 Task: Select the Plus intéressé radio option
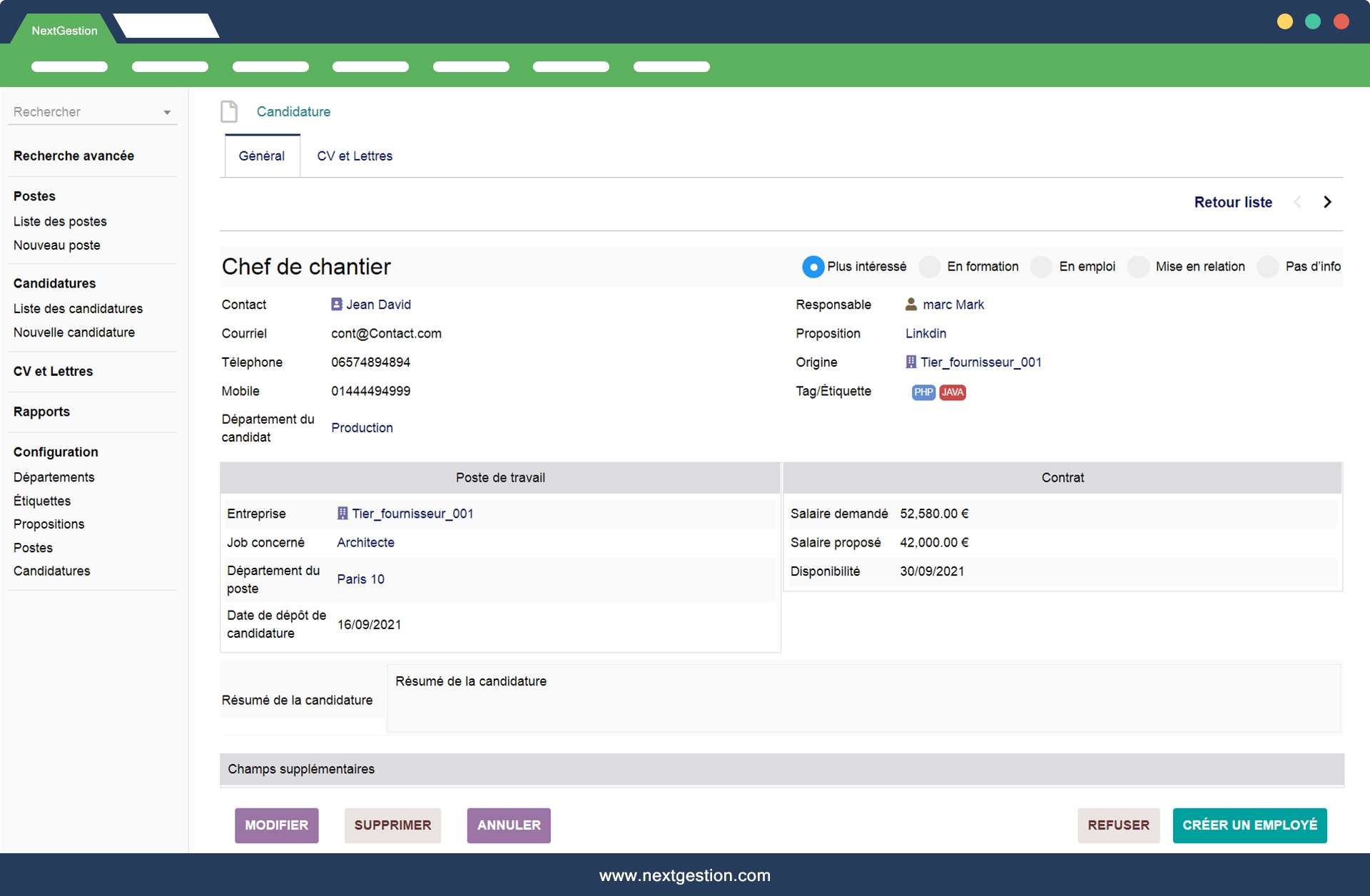click(x=813, y=267)
